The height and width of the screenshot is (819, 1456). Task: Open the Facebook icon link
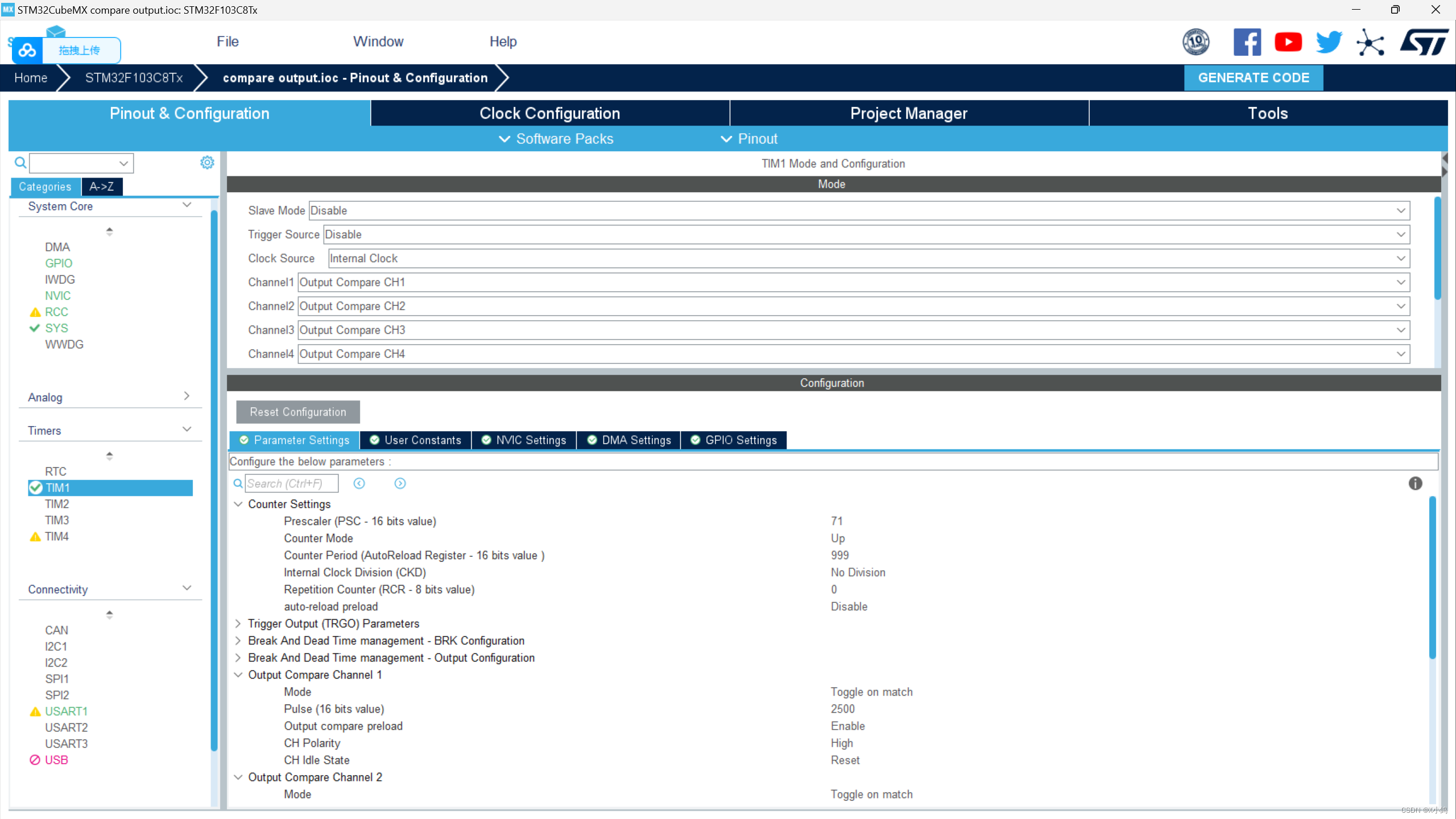coord(1247,42)
